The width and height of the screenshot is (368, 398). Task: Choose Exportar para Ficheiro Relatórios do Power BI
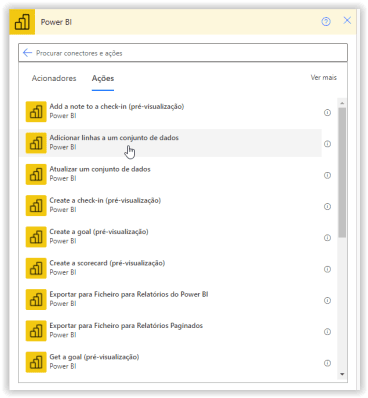pos(171,300)
